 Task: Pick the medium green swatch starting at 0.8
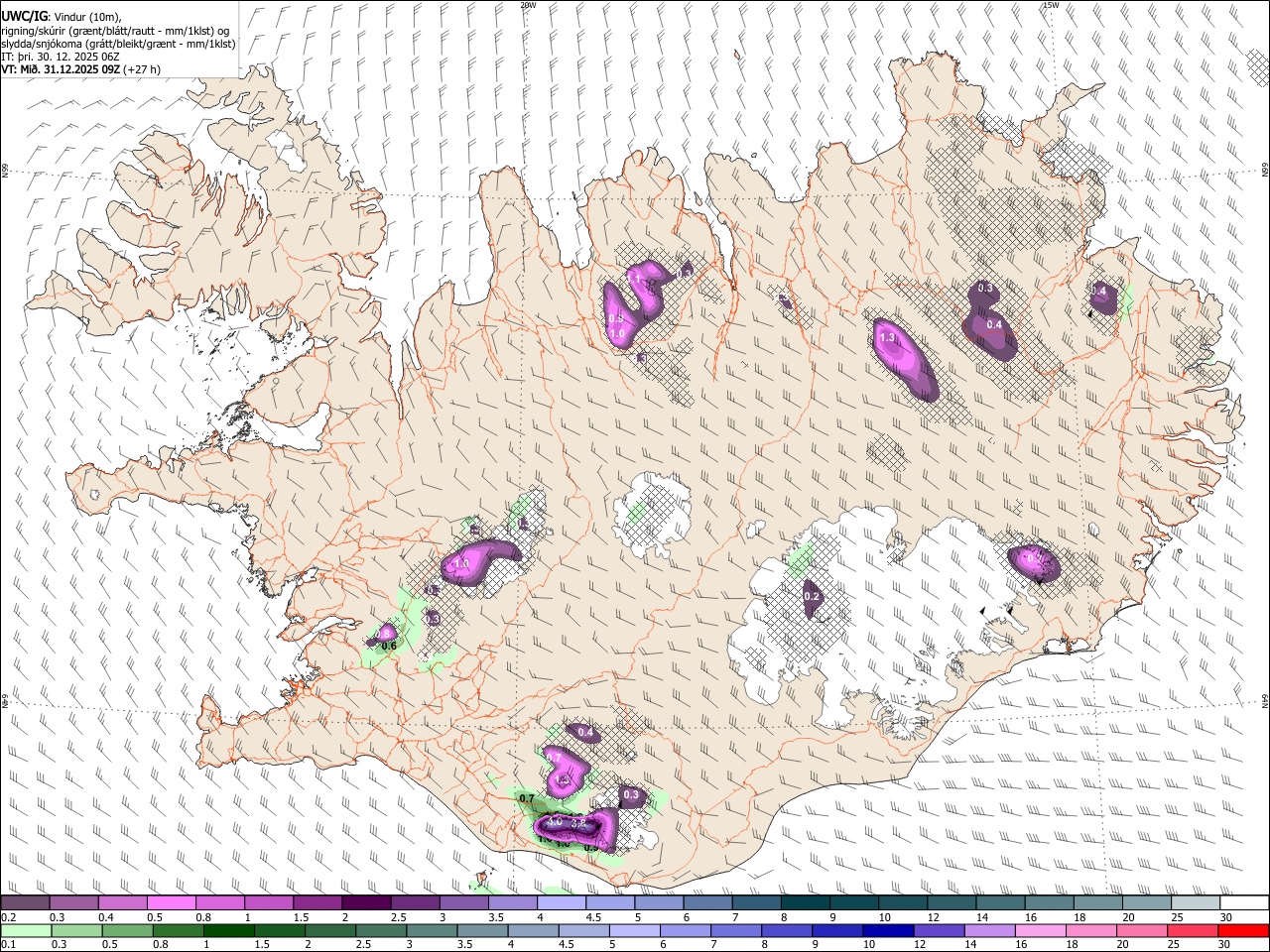(x=178, y=930)
